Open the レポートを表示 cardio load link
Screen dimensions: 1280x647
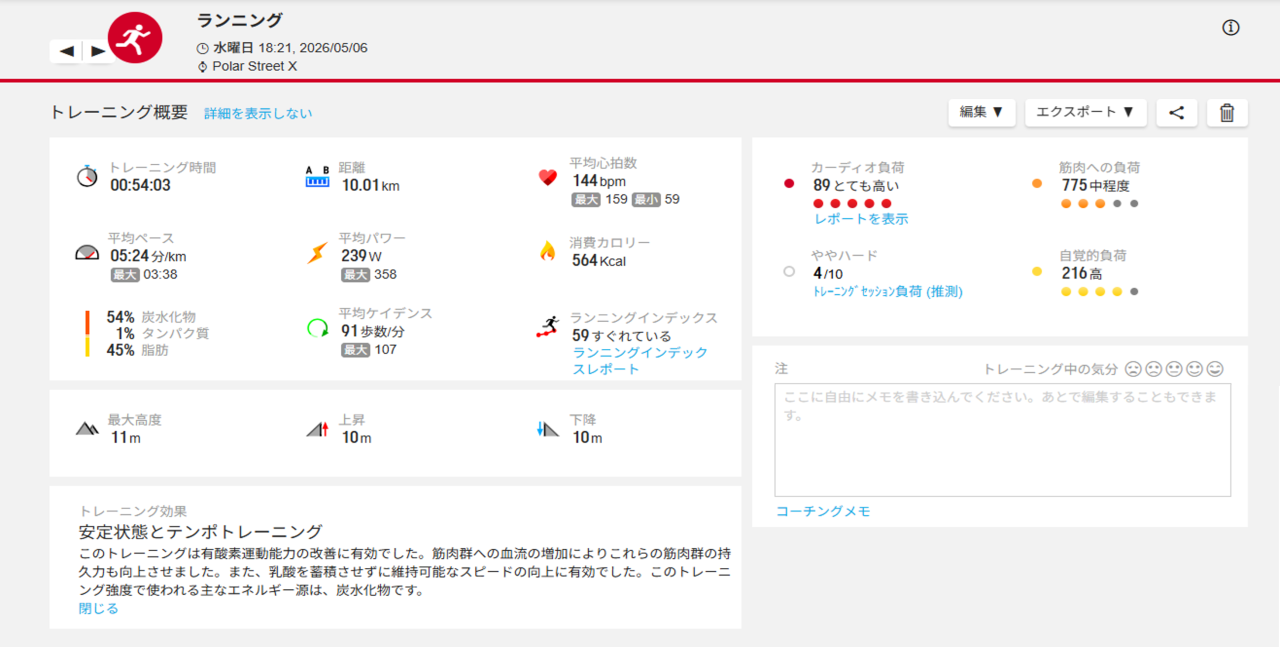[861, 218]
